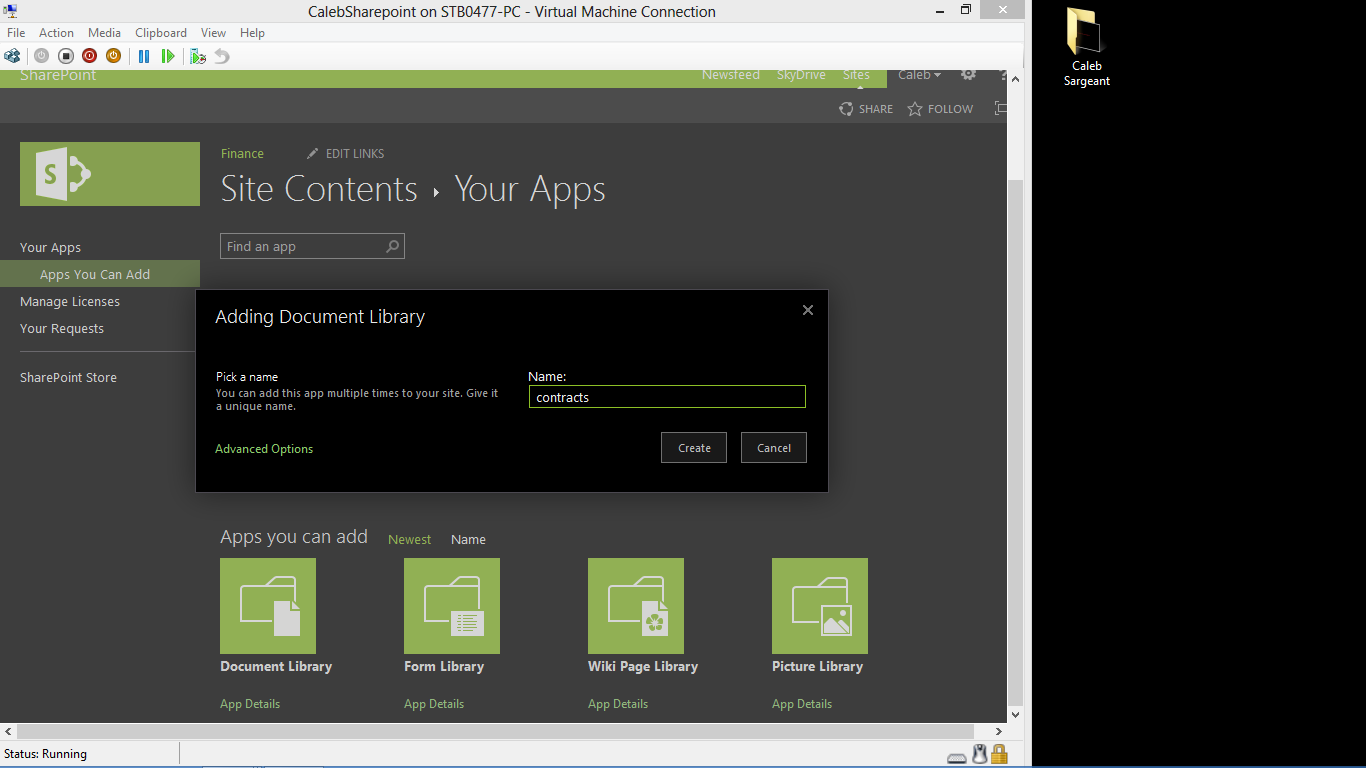Click the Ctrl+Alt+Delete toolbar icon
This screenshot has width=1366, height=768.
12,56
